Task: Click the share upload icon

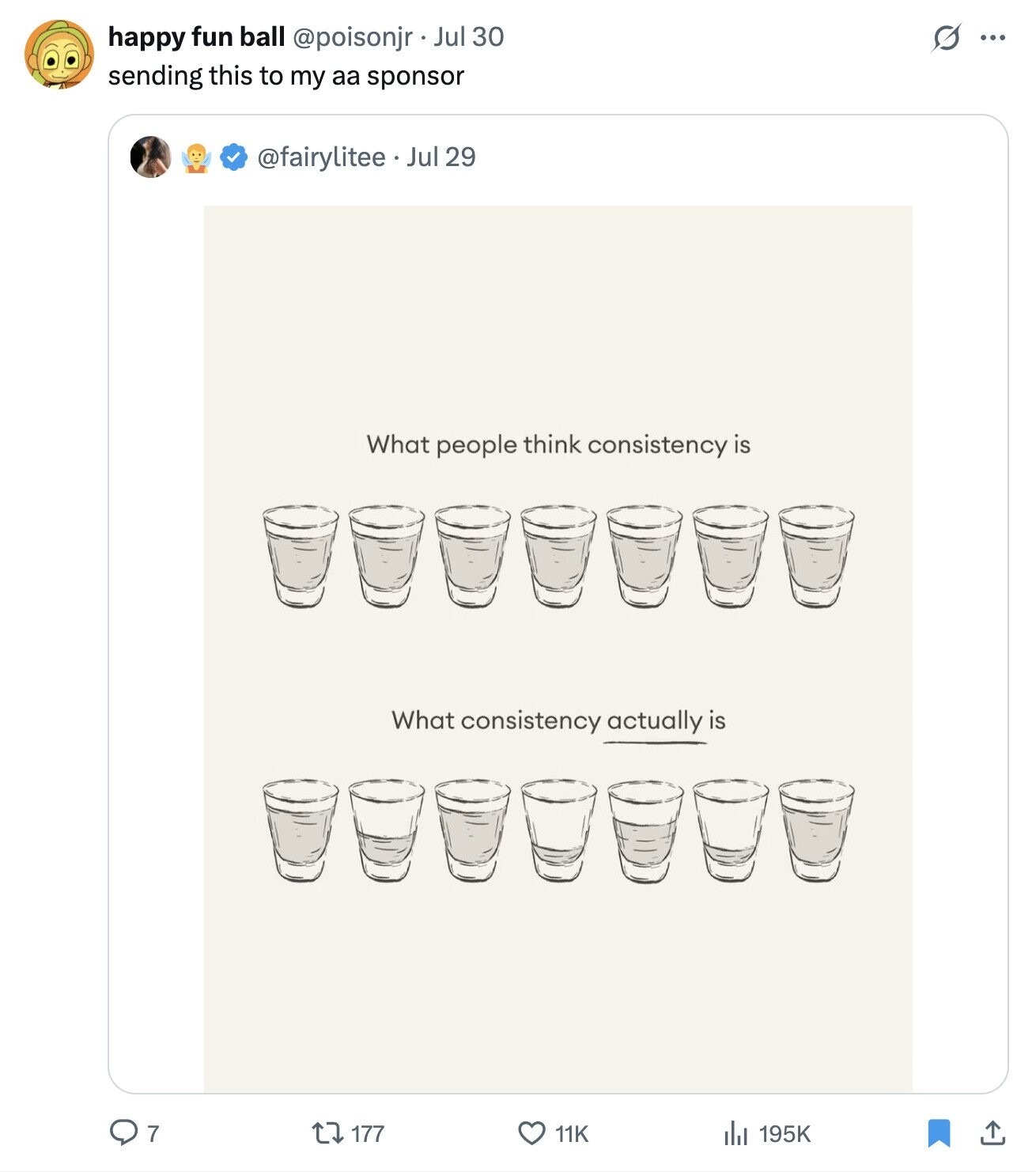Action: (993, 1133)
